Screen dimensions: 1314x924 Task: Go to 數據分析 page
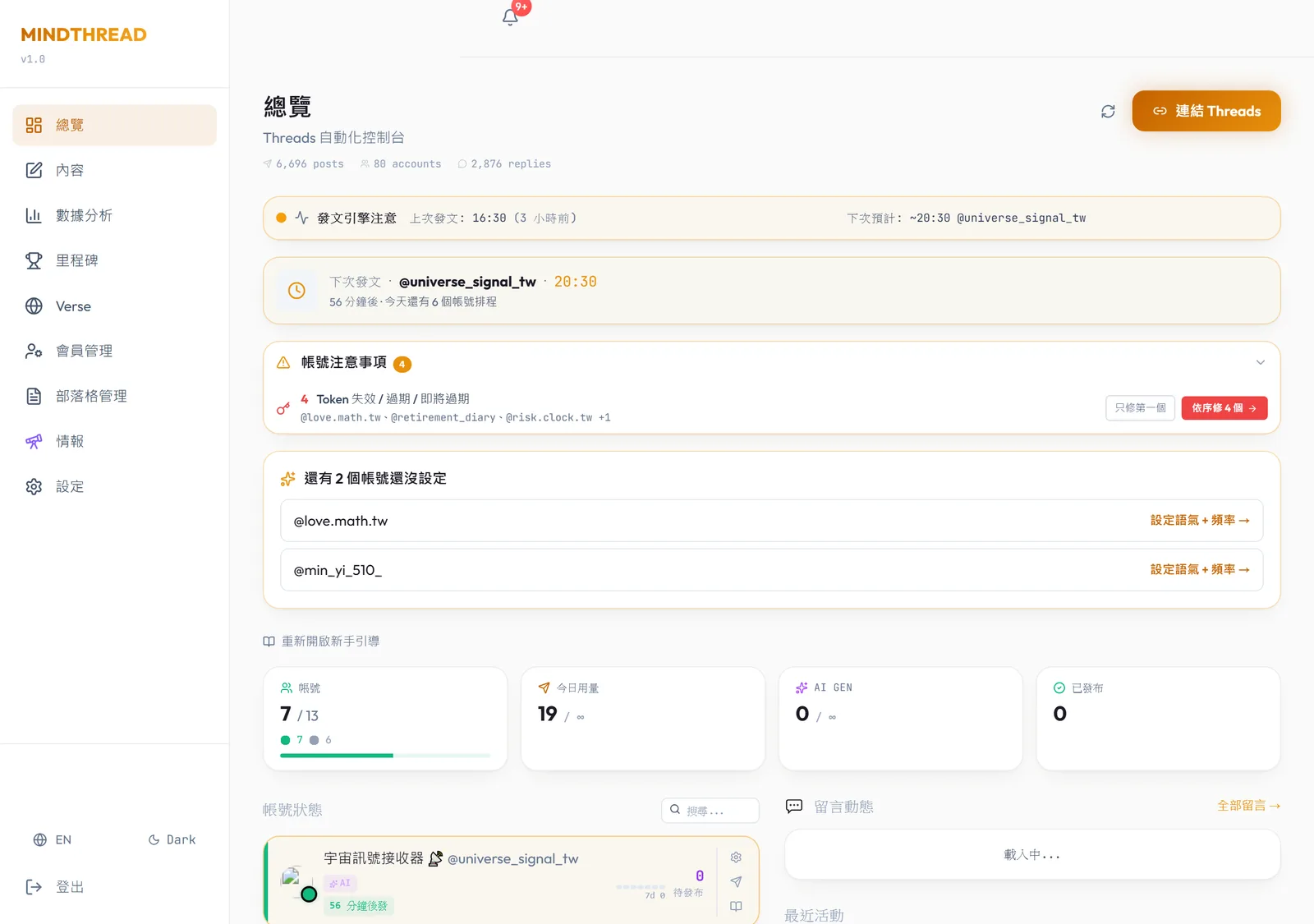tap(115, 215)
